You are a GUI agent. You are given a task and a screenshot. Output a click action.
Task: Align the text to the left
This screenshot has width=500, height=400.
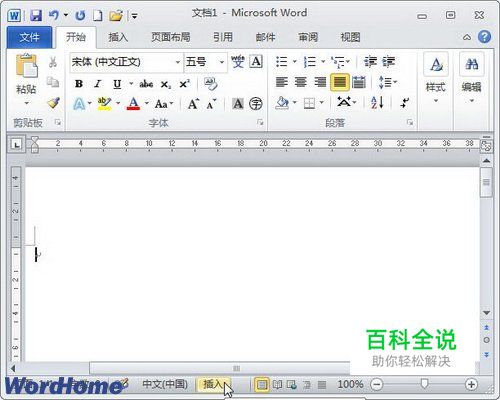pos(282,82)
